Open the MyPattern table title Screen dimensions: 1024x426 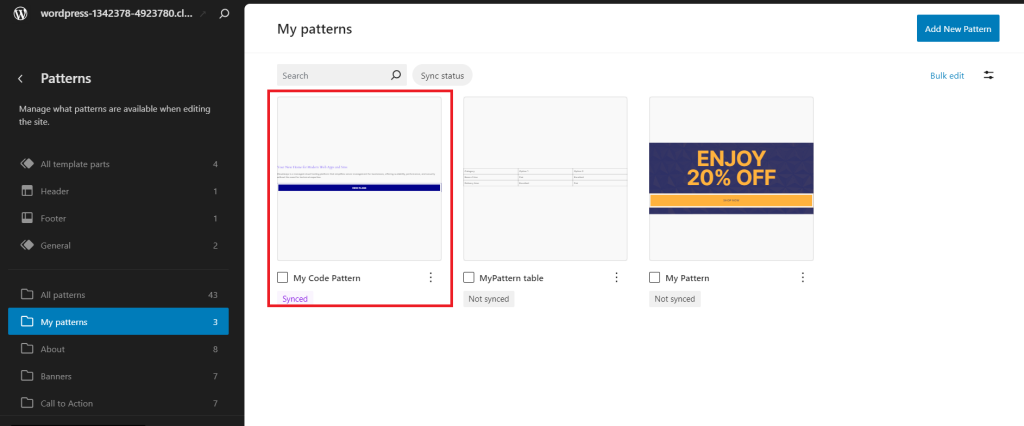point(511,278)
